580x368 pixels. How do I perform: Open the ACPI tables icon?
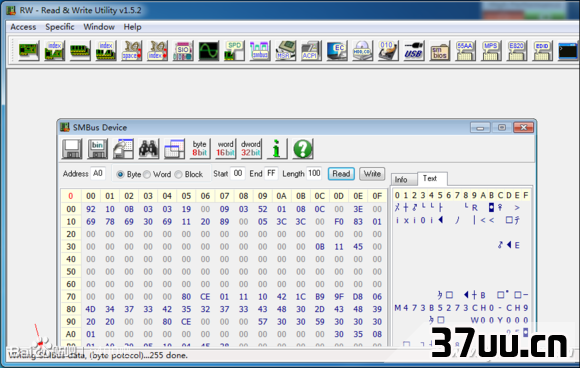click(x=311, y=51)
